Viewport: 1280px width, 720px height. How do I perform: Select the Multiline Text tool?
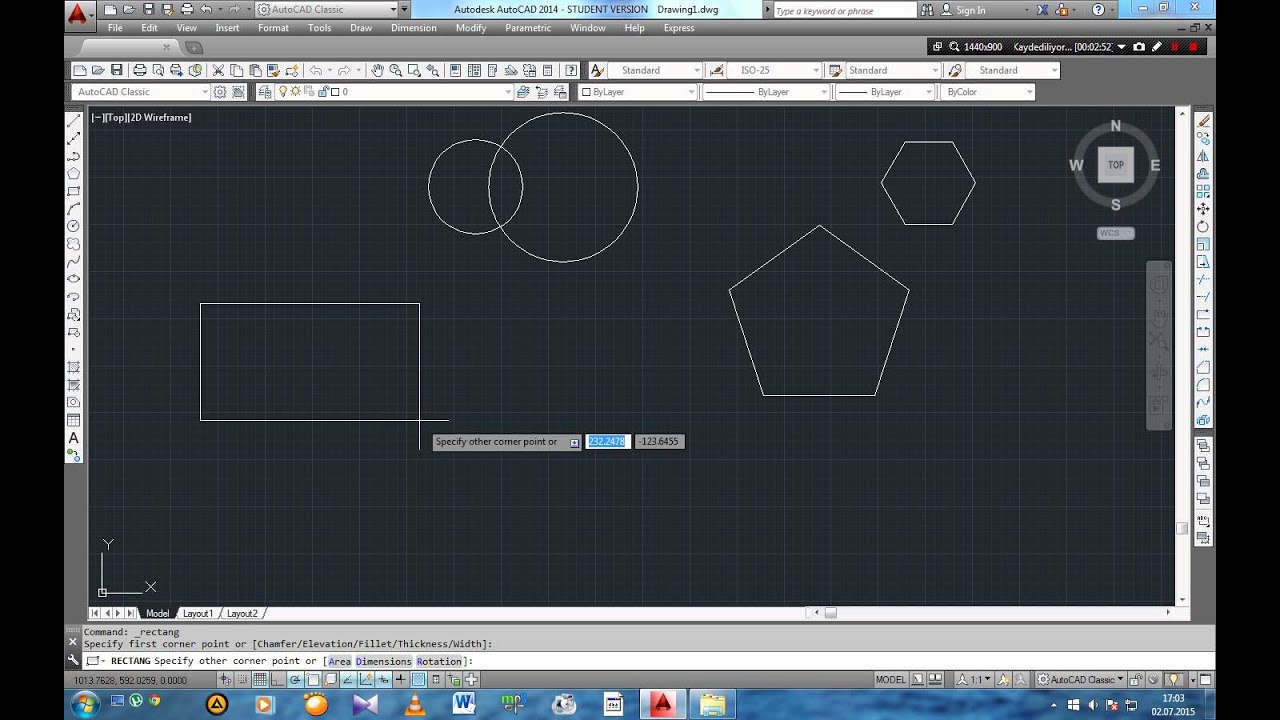pos(73,438)
